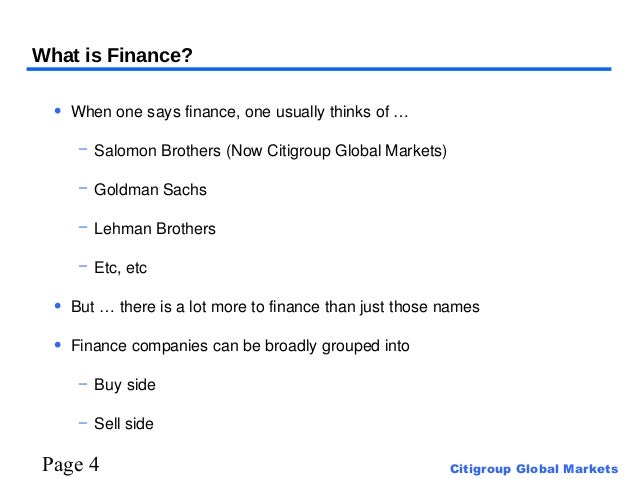Click 'a lot more to finance' sentence
This screenshot has width=638, height=479.
(x=275, y=307)
